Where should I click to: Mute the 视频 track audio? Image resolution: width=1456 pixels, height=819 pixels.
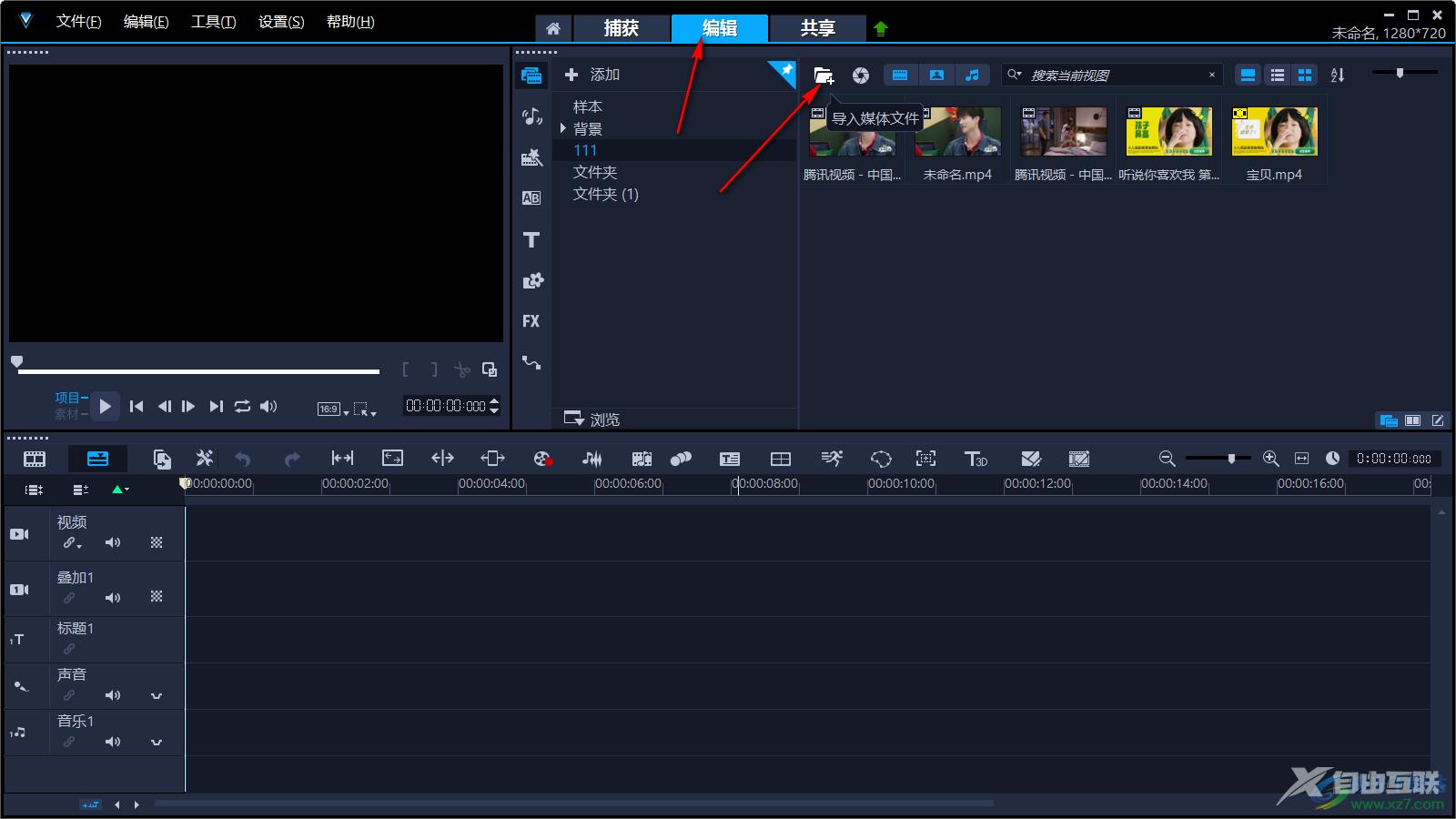click(113, 542)
